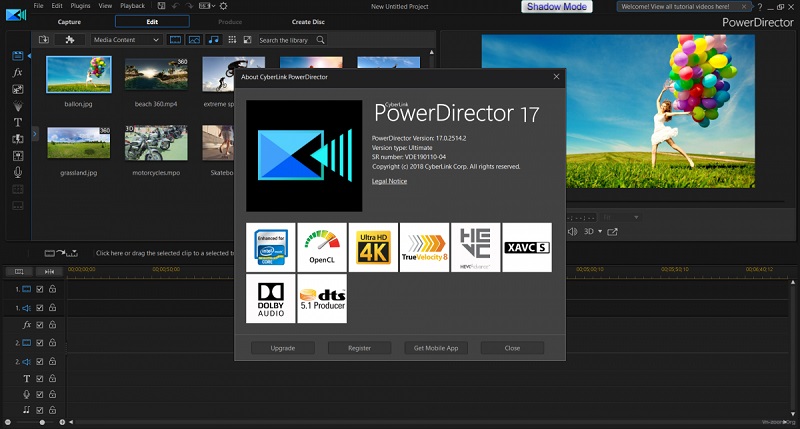Click the Close button in About dialog
Image resolution: width=800 pixels, height=429 pixels.
click(512, 348)
